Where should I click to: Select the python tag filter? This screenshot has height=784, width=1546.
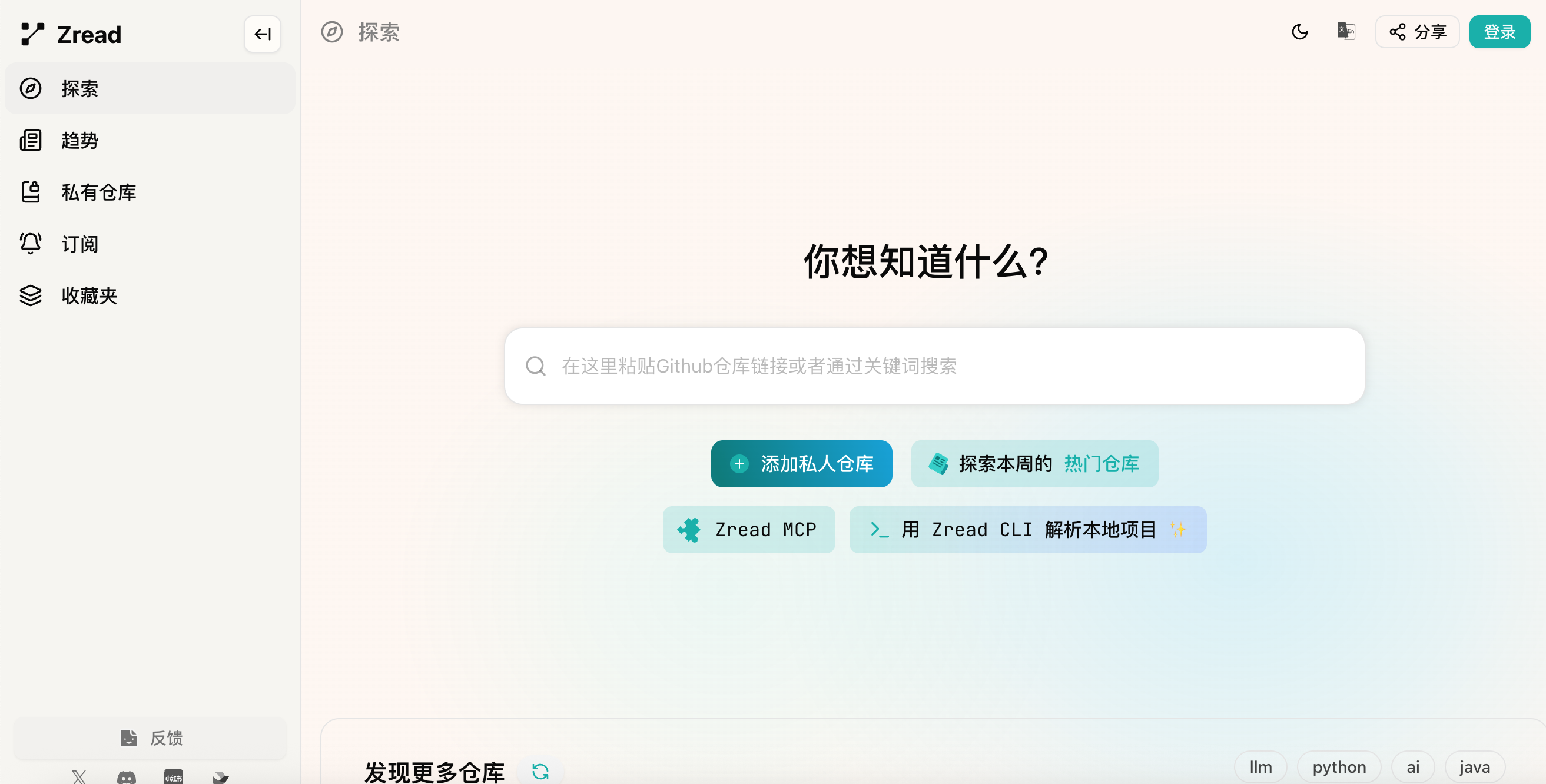(1339, 766)
